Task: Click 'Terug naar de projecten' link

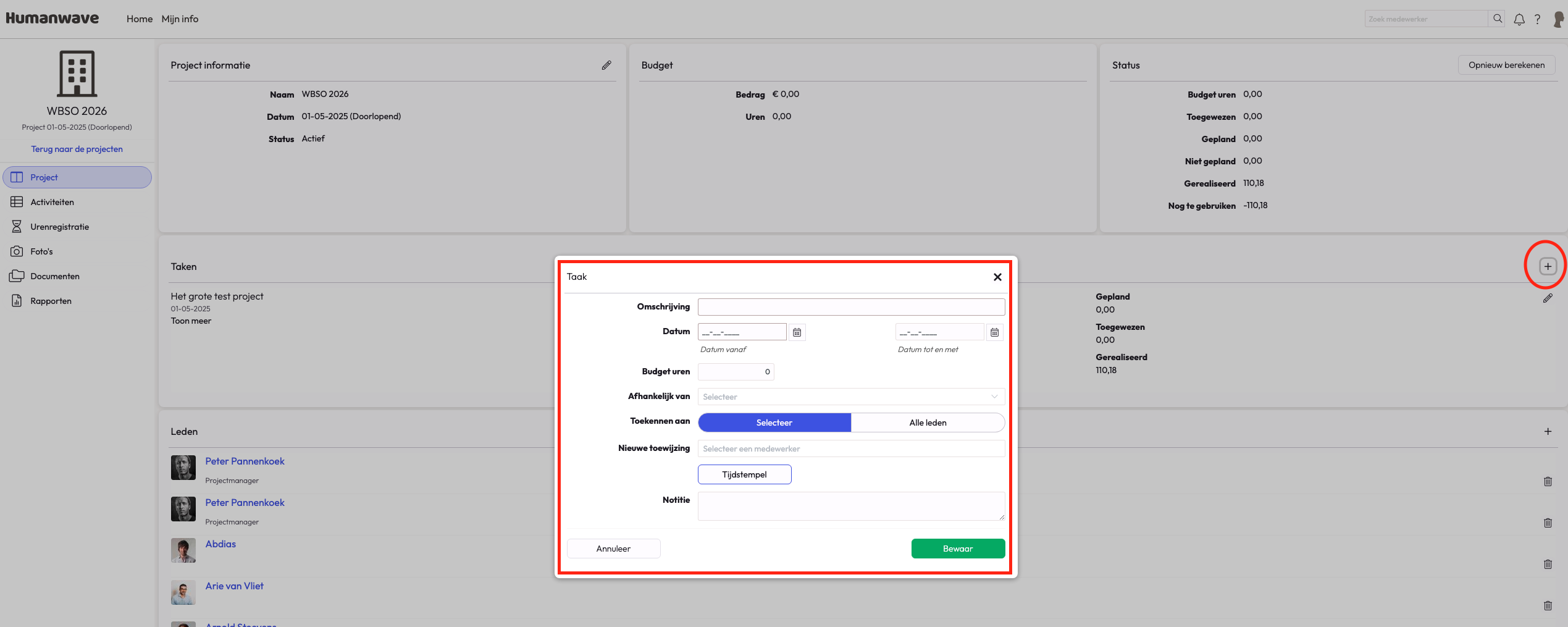Action: point(77,149)
